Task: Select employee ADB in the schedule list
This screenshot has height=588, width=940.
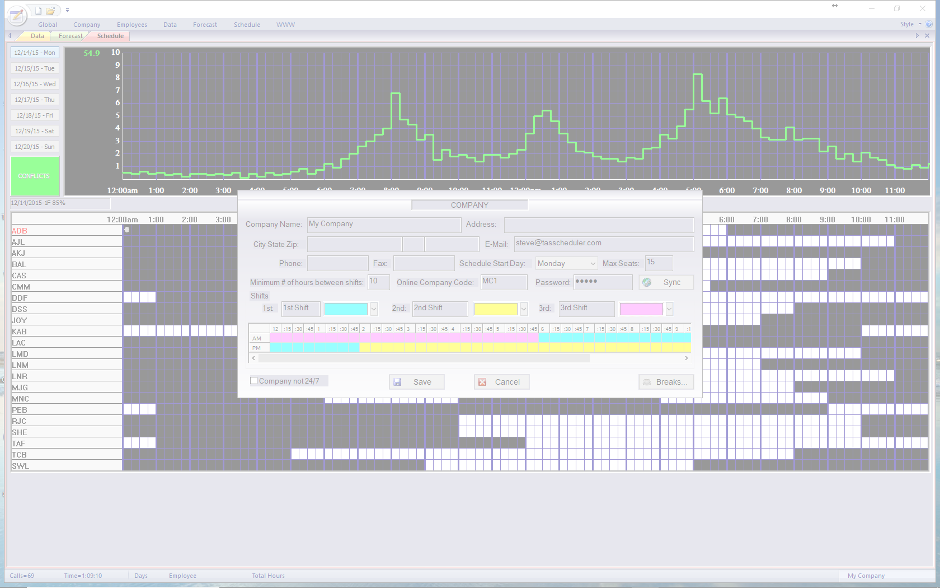Action: (x=67, y=231)
